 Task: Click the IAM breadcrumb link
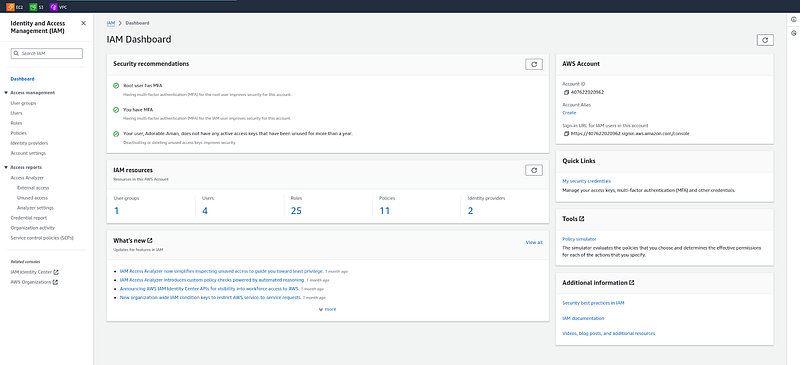tap(110, 23)
